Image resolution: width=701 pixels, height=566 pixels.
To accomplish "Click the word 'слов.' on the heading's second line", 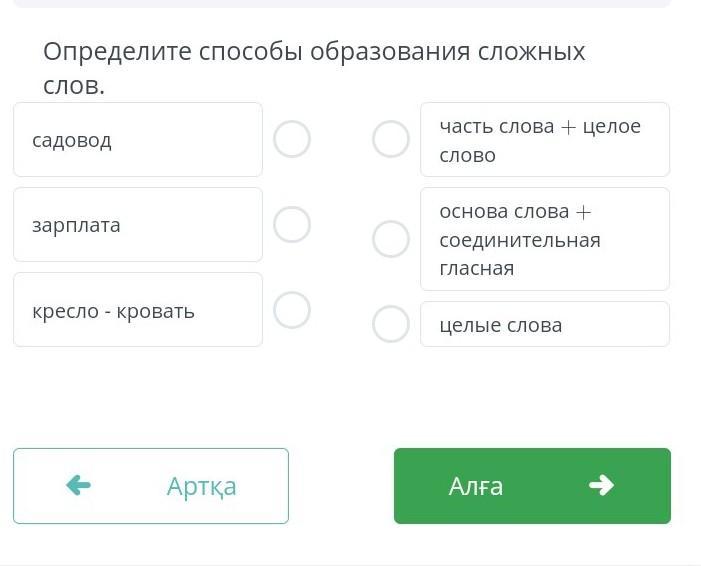I will (74, 86).
